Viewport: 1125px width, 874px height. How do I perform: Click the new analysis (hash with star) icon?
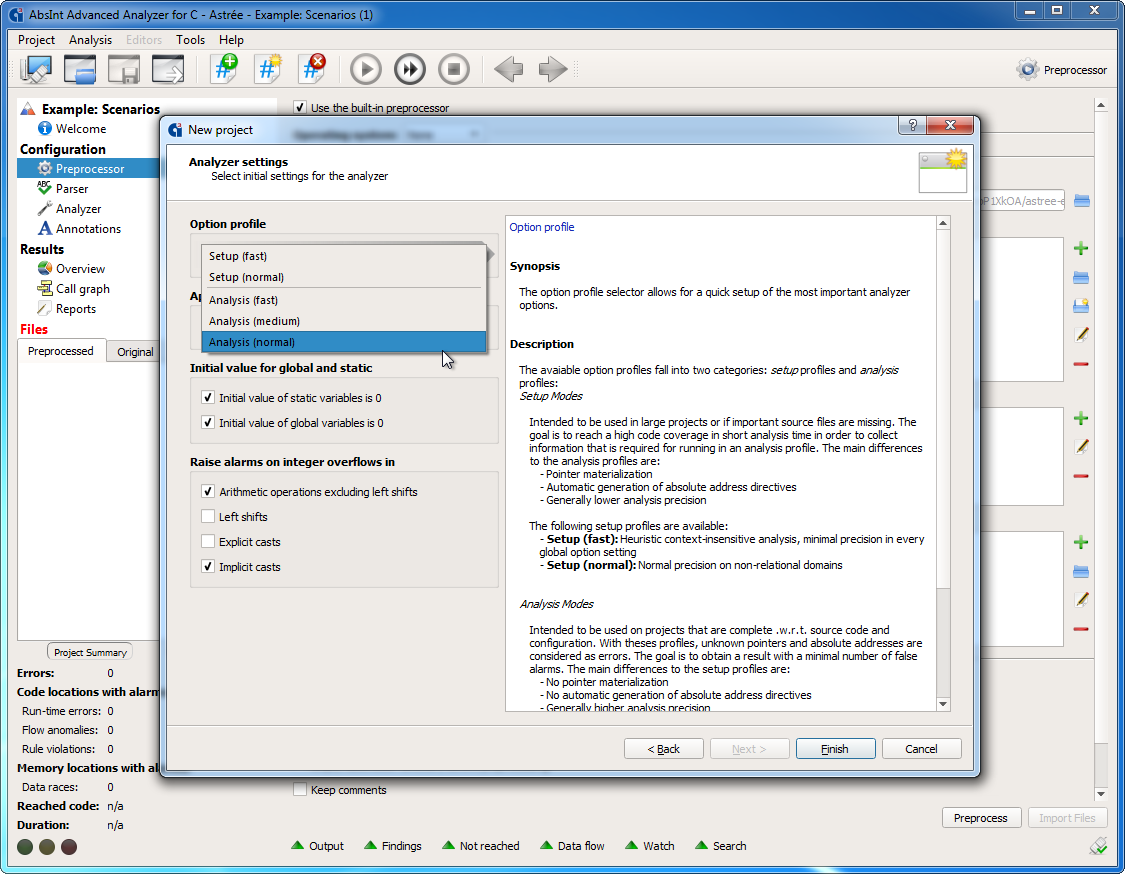coord(268,69)
